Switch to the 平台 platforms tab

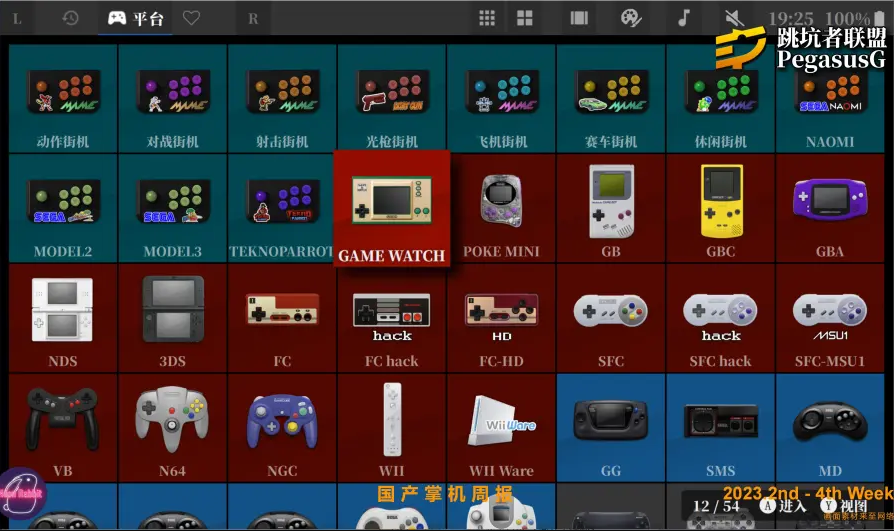[x=135, y=18]
